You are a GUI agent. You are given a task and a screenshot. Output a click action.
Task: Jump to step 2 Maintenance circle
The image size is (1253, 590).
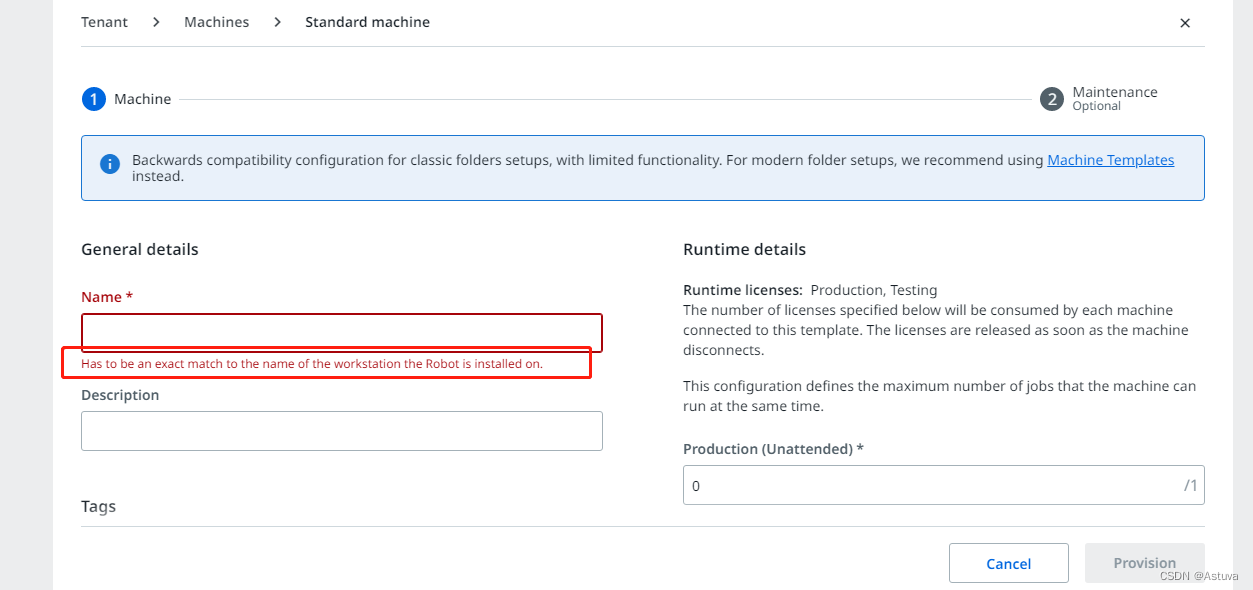(1051, 99)
